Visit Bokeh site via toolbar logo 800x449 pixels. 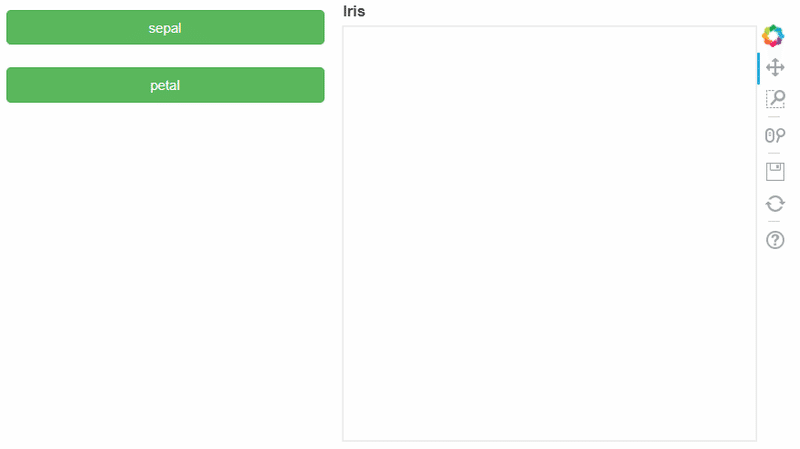click(772, 36)
